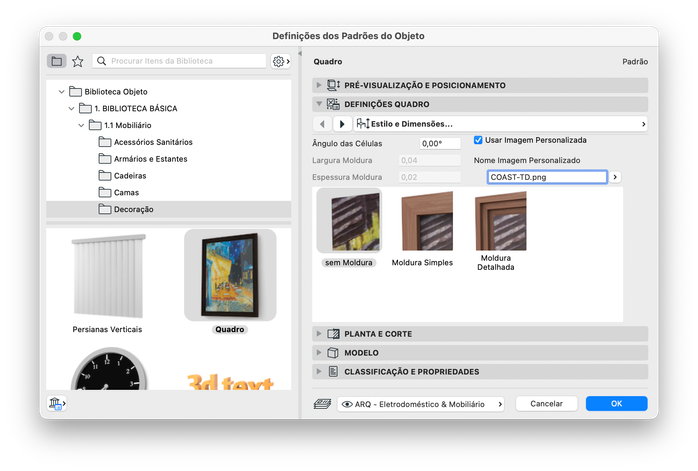Confirm with the OK button
698x471 pixels.
coord(617,404)
